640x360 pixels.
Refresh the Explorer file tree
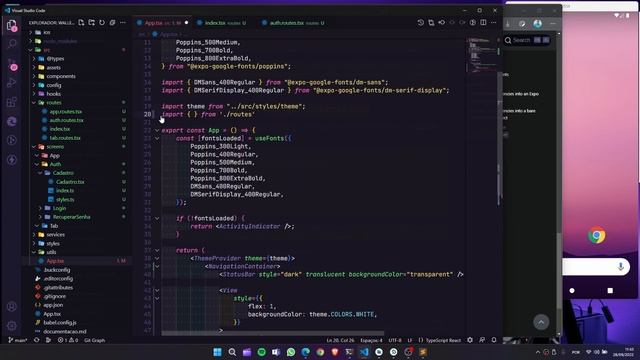(x=102, y=23)
